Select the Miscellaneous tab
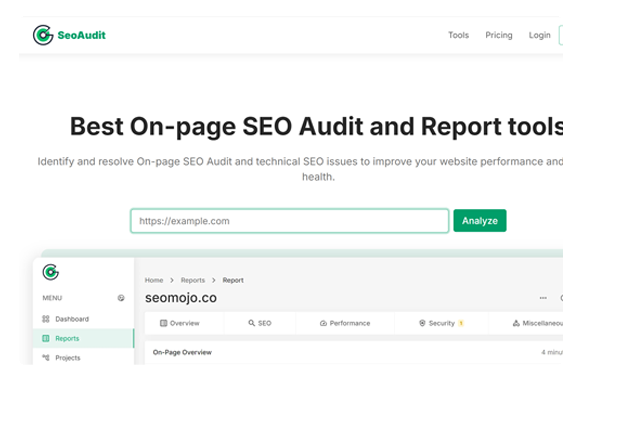The image size is (637, 439). pos(538,324)
